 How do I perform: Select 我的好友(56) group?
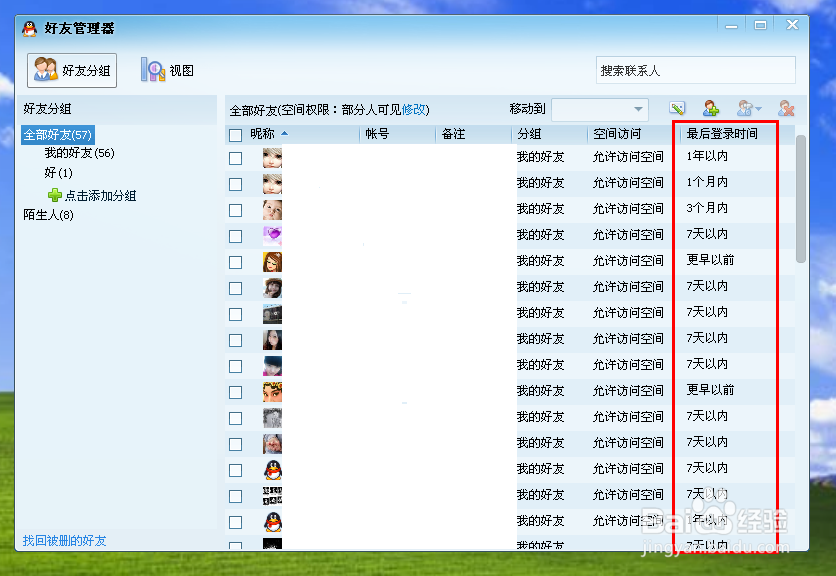[x=79, y=153]
